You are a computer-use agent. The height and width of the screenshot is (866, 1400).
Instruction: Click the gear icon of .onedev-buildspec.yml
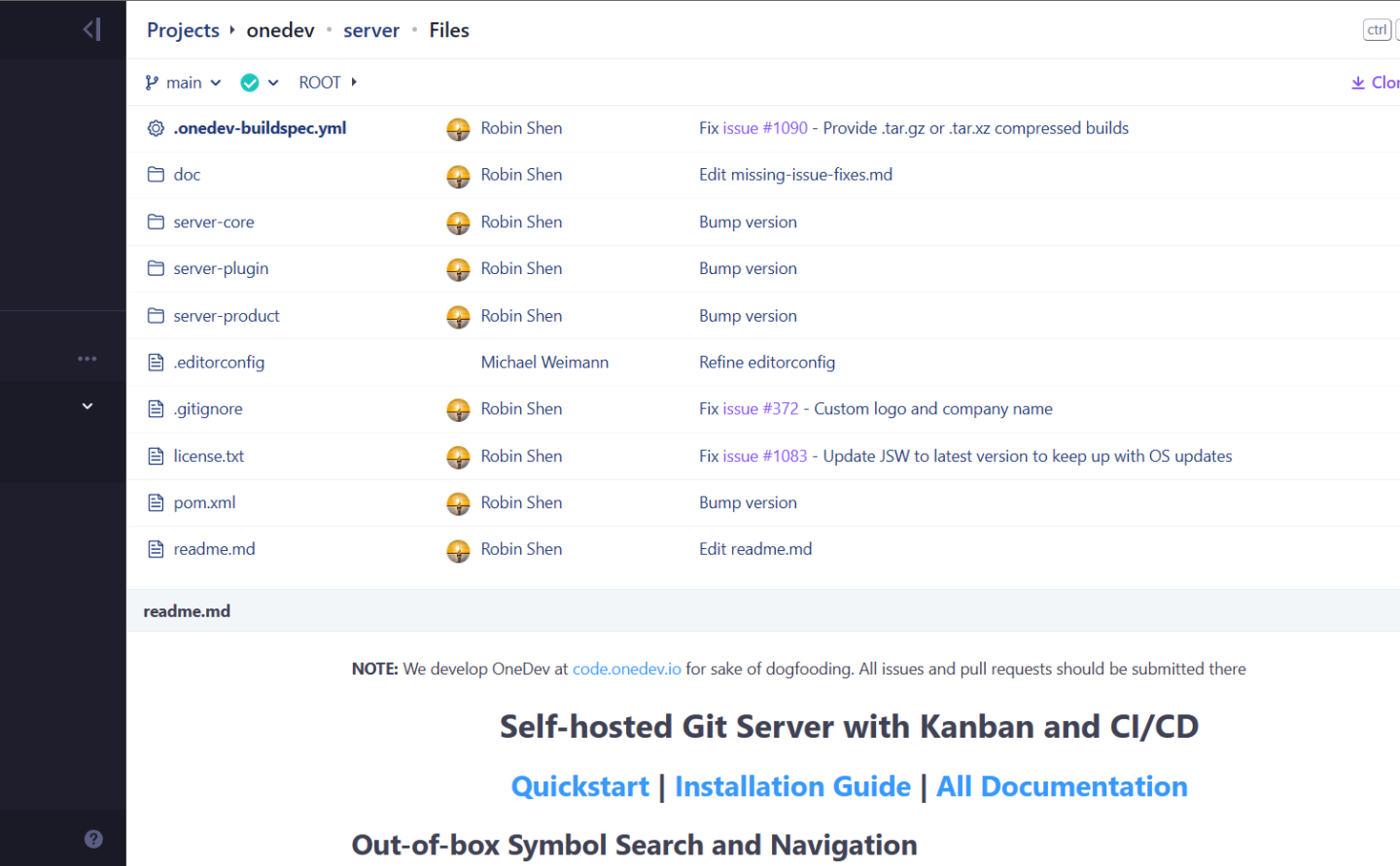pyautogui.click(x=156, y=128)
